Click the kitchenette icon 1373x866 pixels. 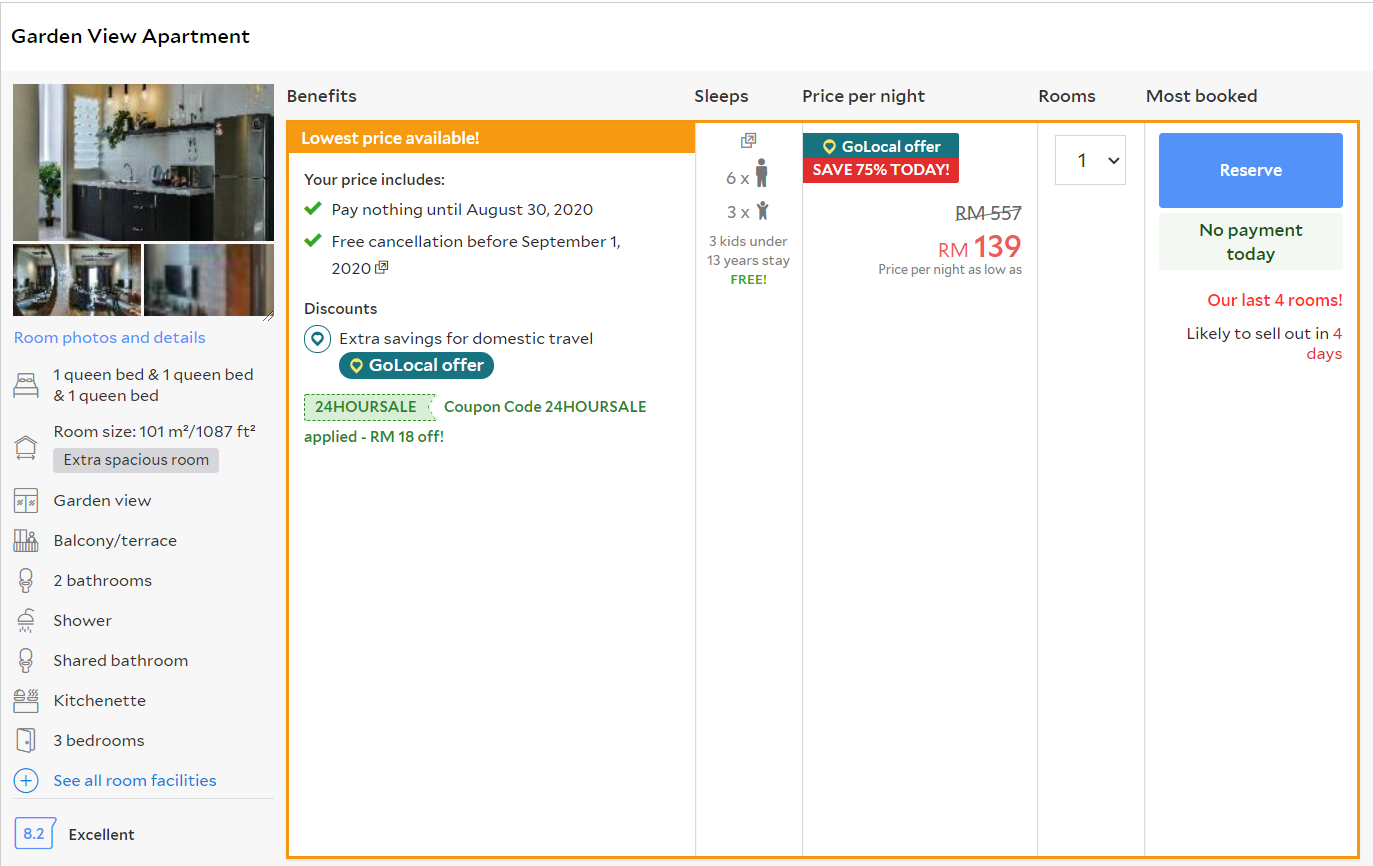click(x=26, y=701)
